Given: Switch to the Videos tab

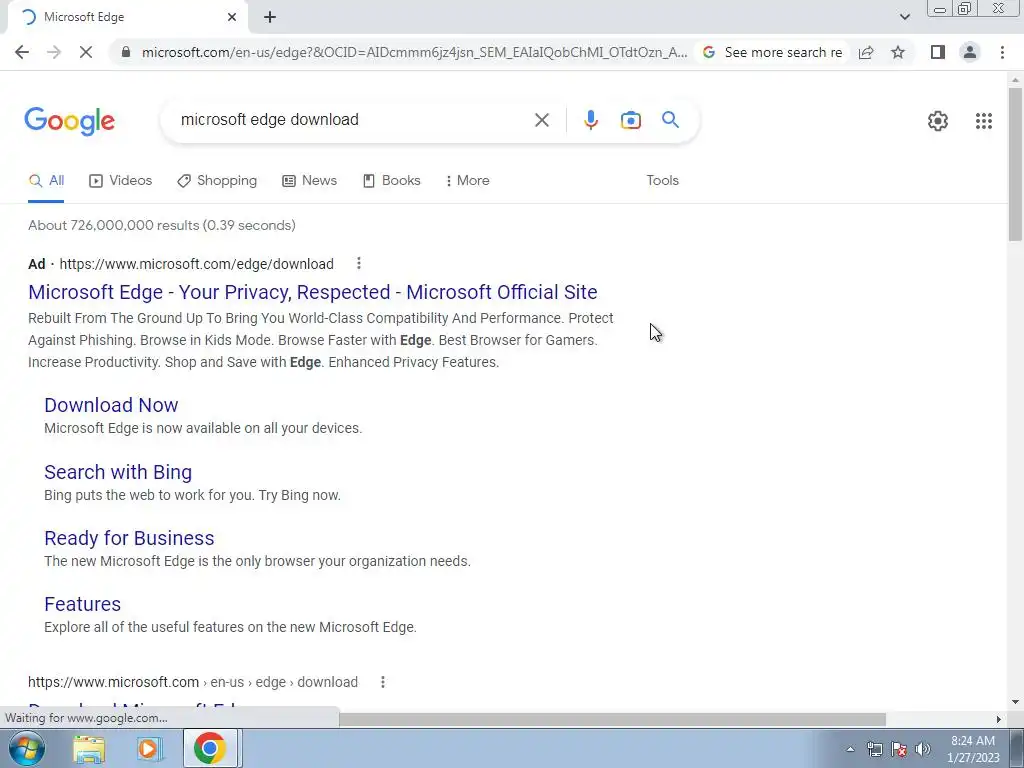Looking at the screenshot, I should click(x=121, y=181).
